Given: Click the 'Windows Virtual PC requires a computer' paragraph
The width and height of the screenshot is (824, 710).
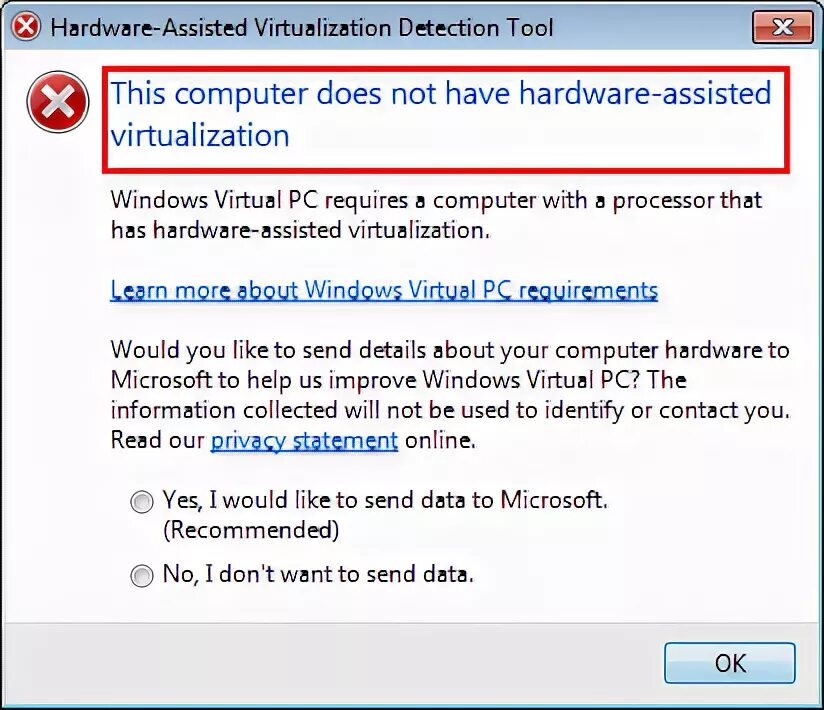Looking at the screenshot, I should tap(436, 215).
